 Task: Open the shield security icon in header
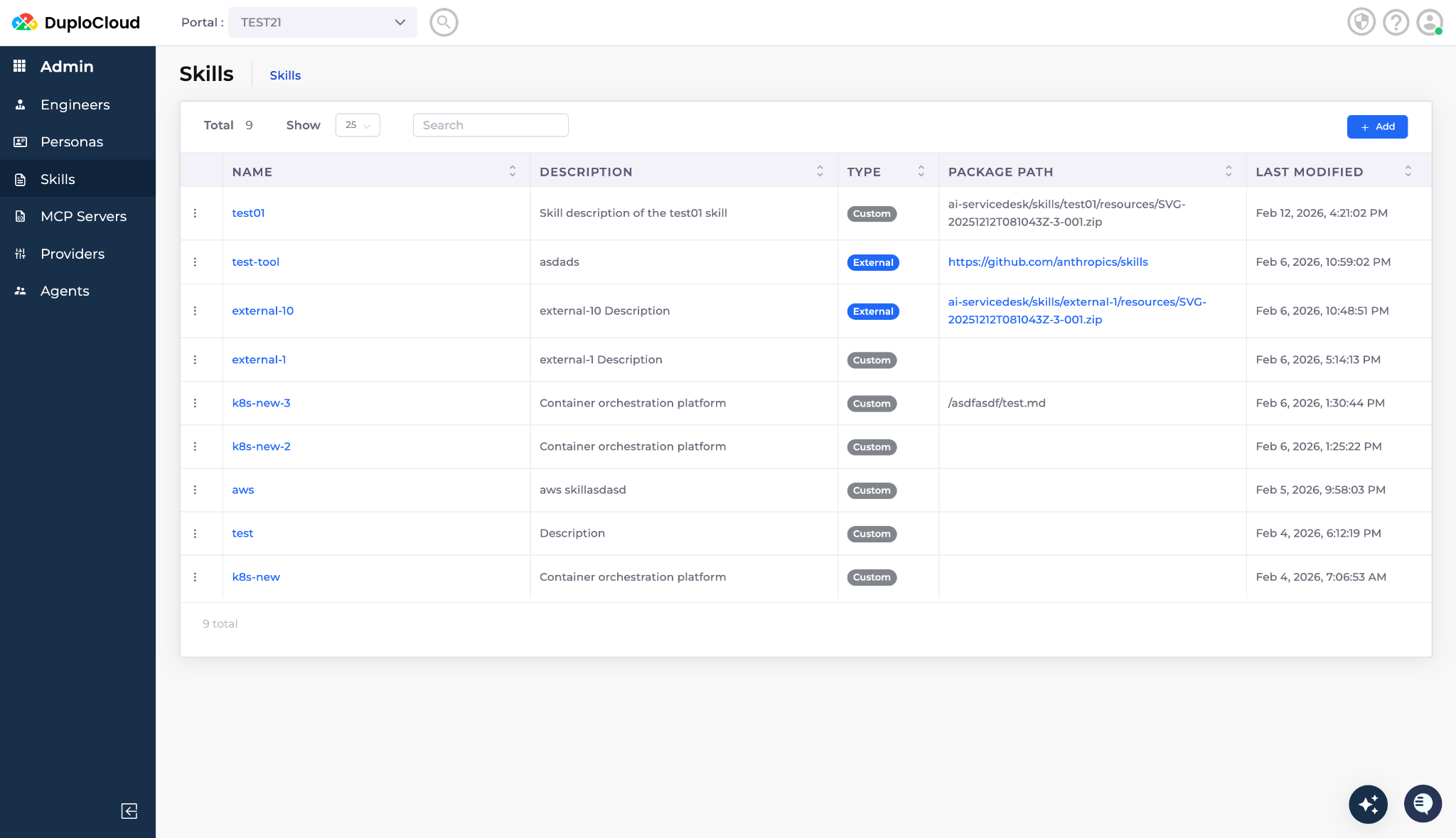coord(1361,22)
